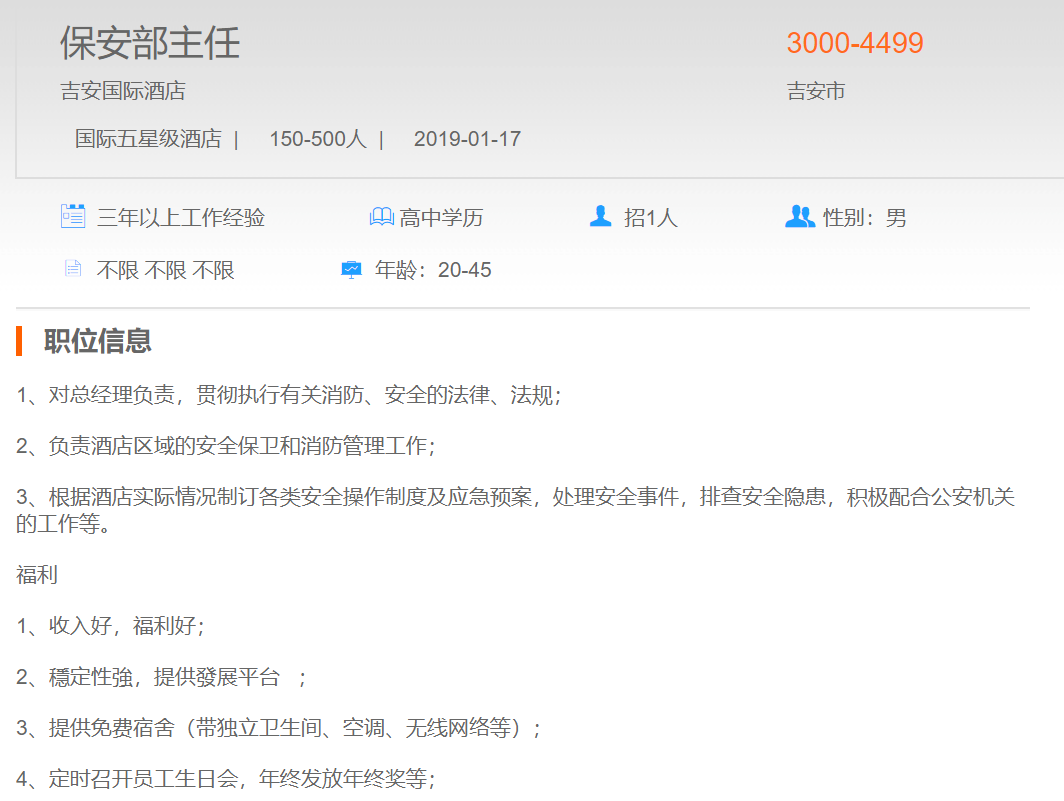Click the 福利 benefits subheading
The image size is (1064, 801).
[x=37, y=575]
